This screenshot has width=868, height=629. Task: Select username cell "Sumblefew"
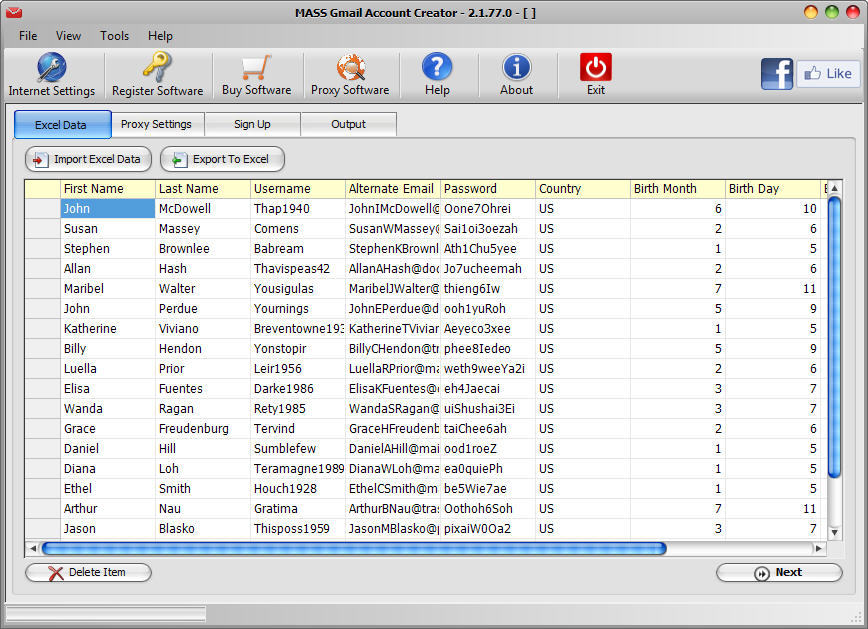(298, 448)
